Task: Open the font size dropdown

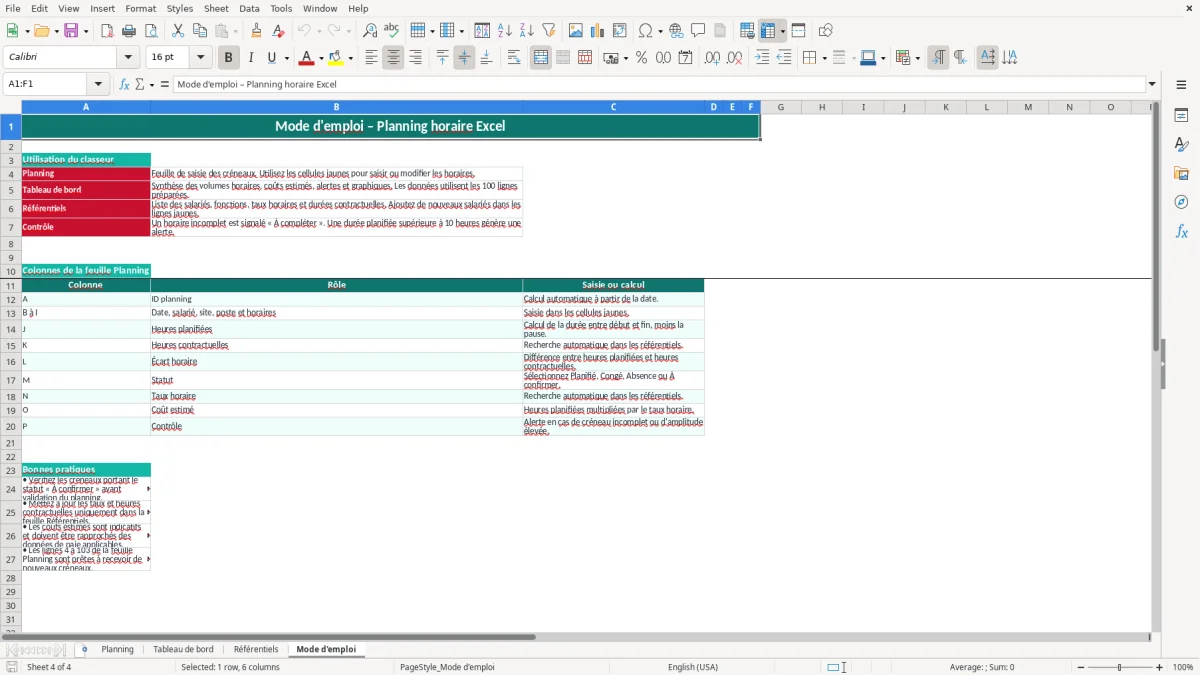Action: (x=201, y=58)
